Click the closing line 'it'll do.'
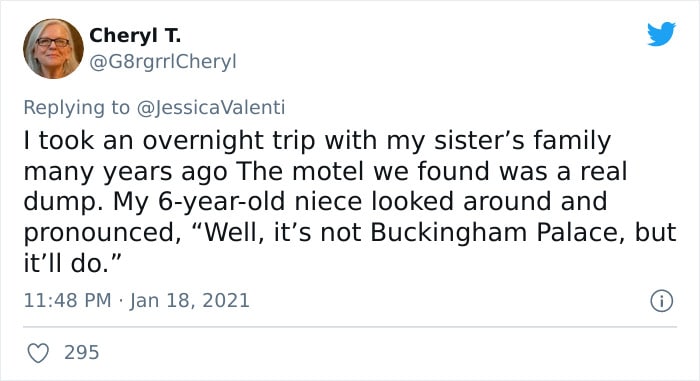The height and width of the screenshot is (381, 700). tap(73, 263)
